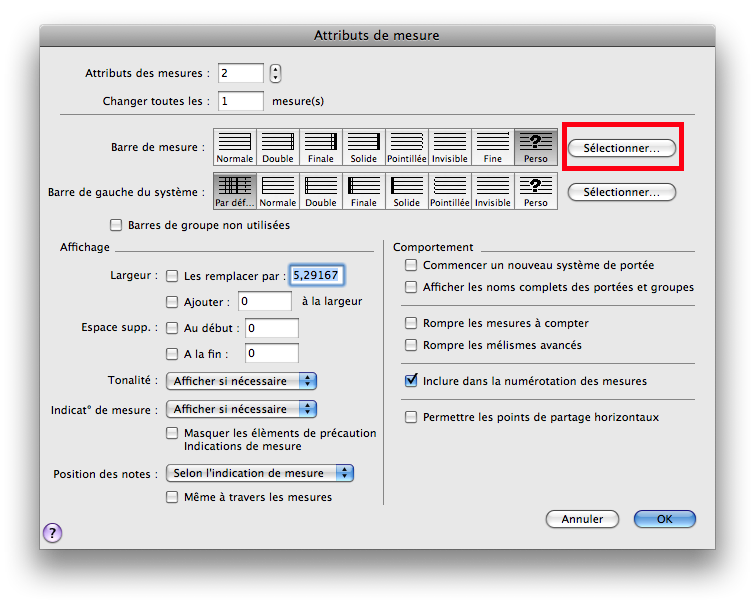Choose the Fine barline style icon
755x604 pixels.
click(x=493, y=147)
